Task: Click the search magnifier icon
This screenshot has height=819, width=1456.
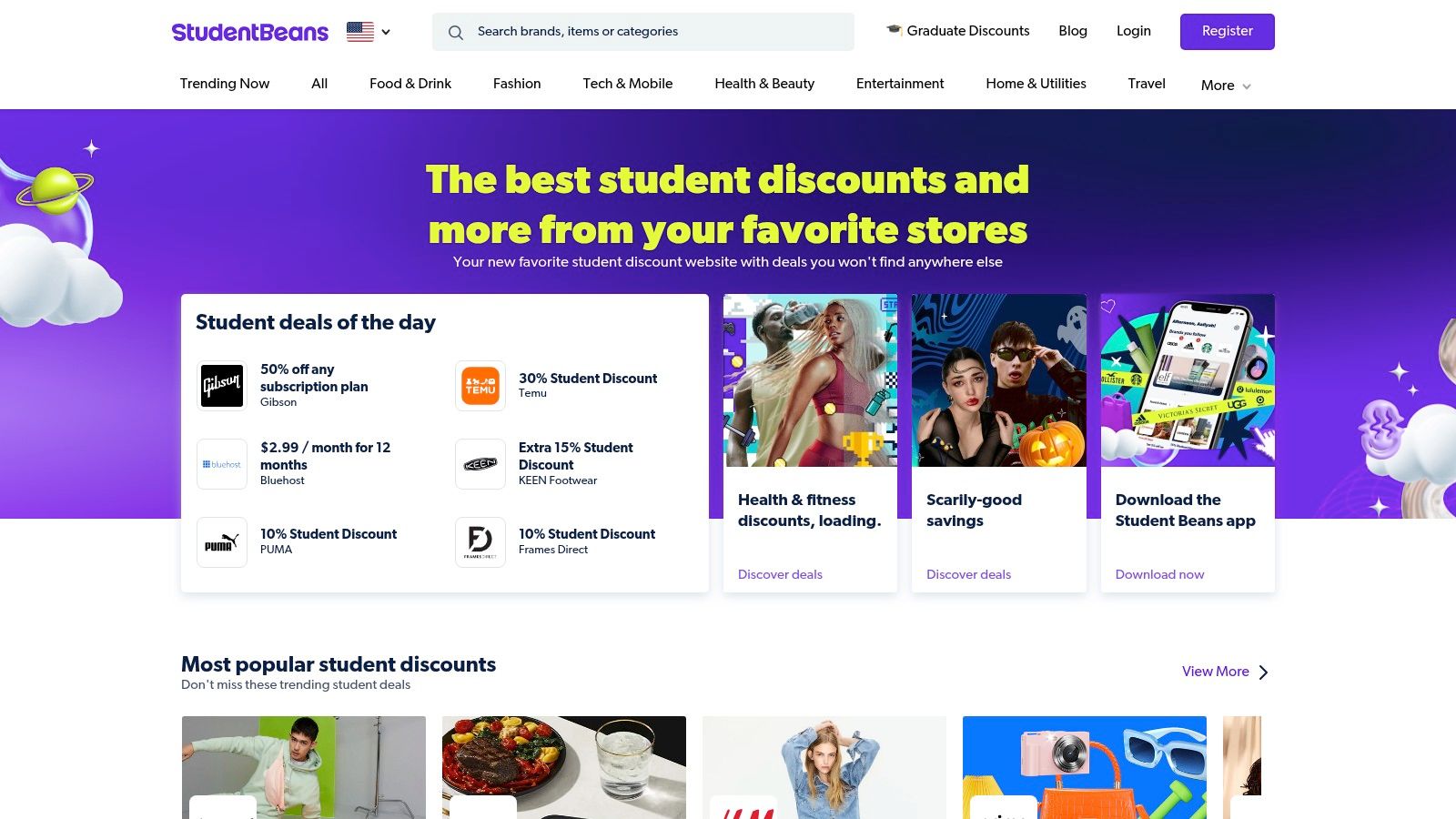Action: [x=456, y=32]
